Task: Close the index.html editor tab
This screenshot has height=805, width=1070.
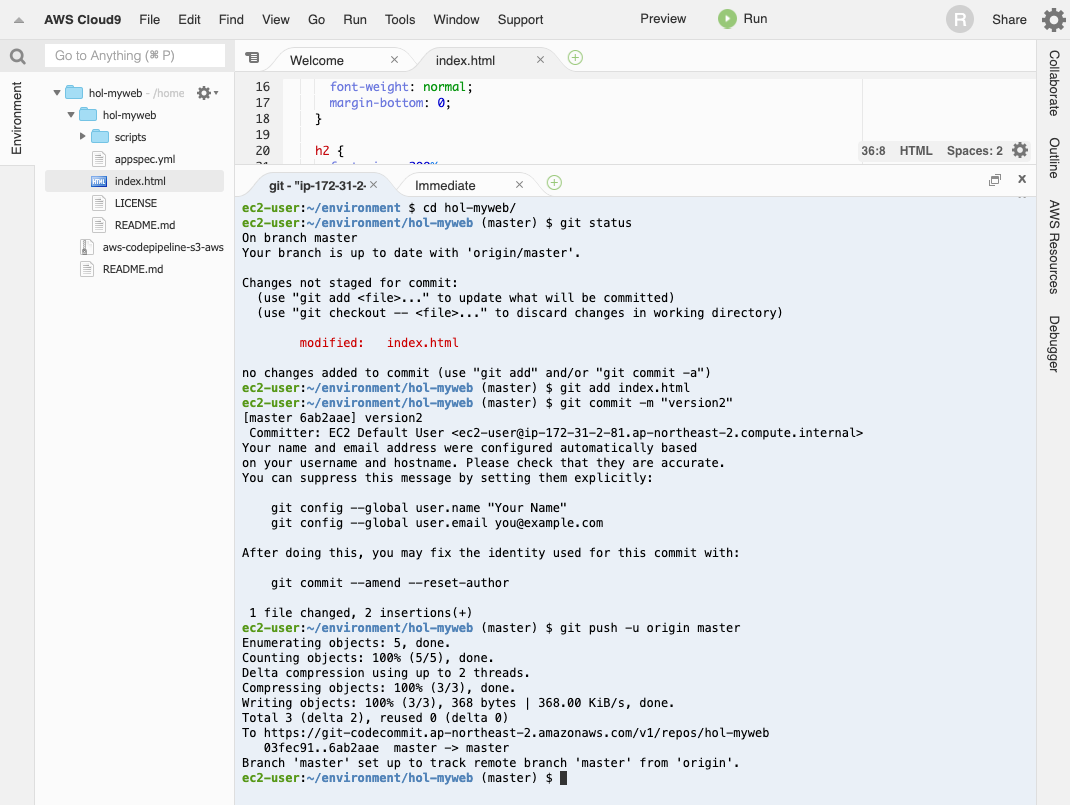Action: pyautogui.click(x=540, y=60)
